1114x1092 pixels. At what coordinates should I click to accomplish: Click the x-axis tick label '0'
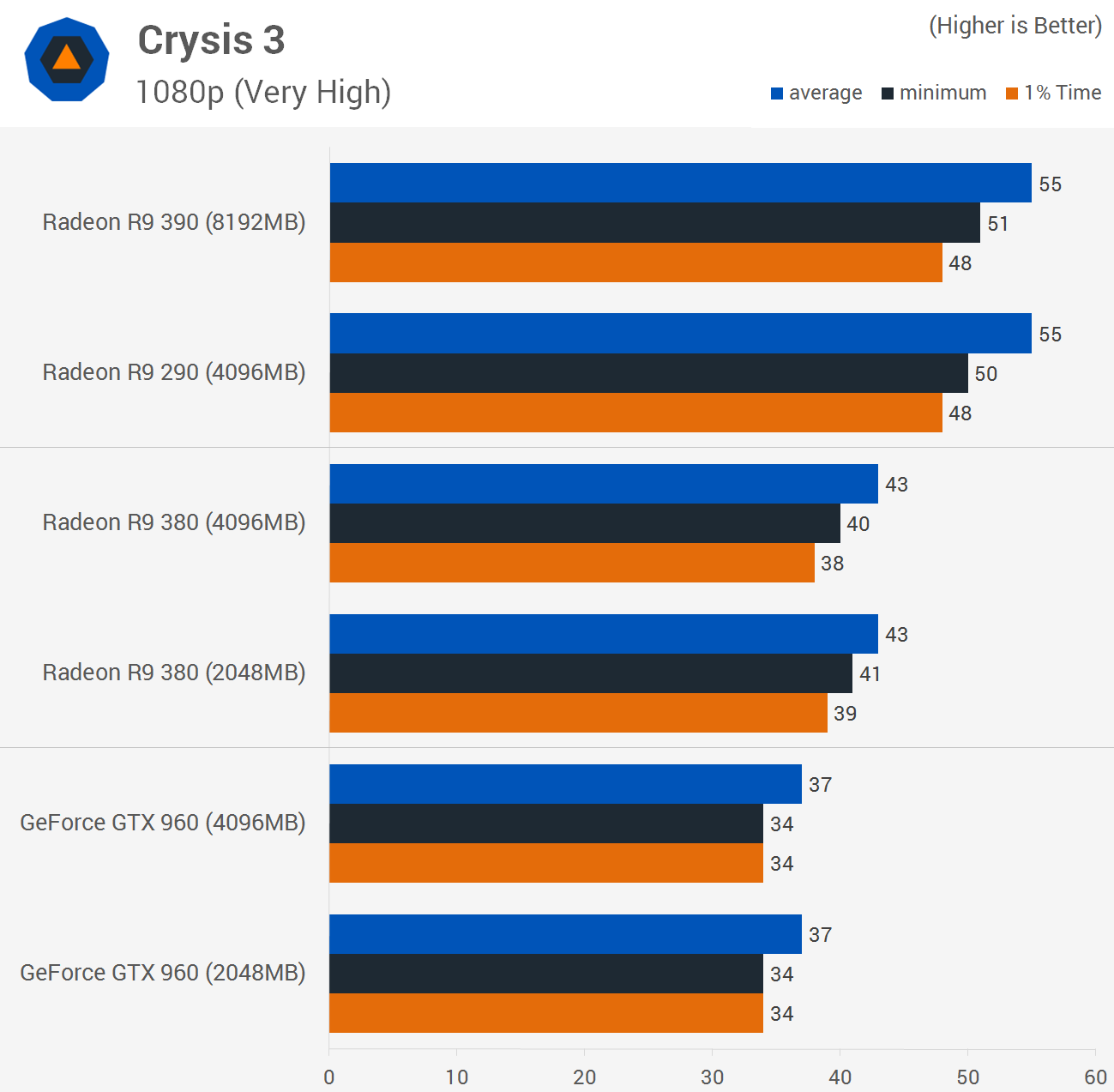pyautogui.click(x=329, y=1077)
